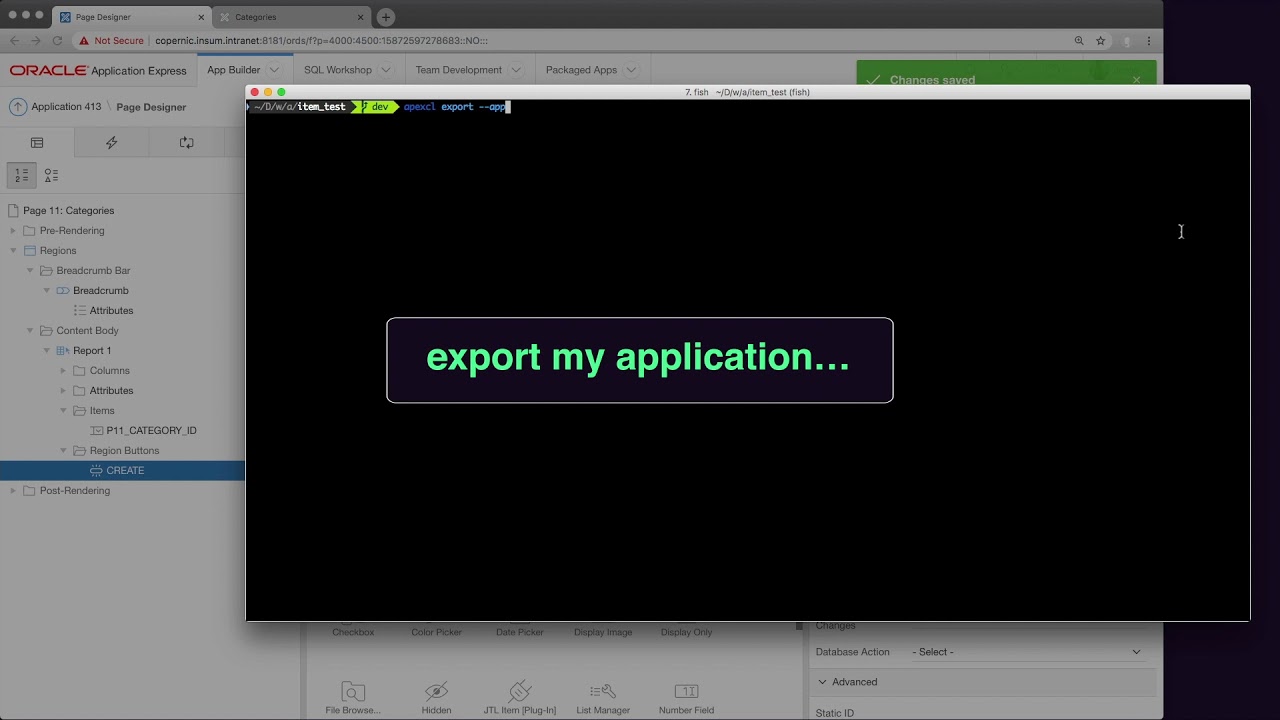Click the browser back arrow

14,41
